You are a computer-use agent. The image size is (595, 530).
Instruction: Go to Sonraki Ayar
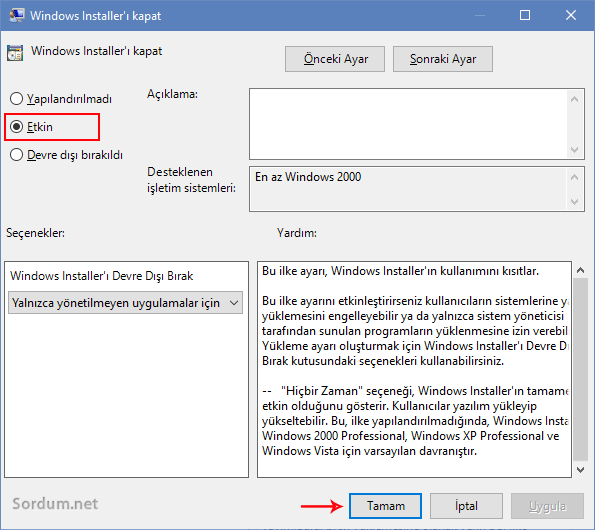point(443,59)
